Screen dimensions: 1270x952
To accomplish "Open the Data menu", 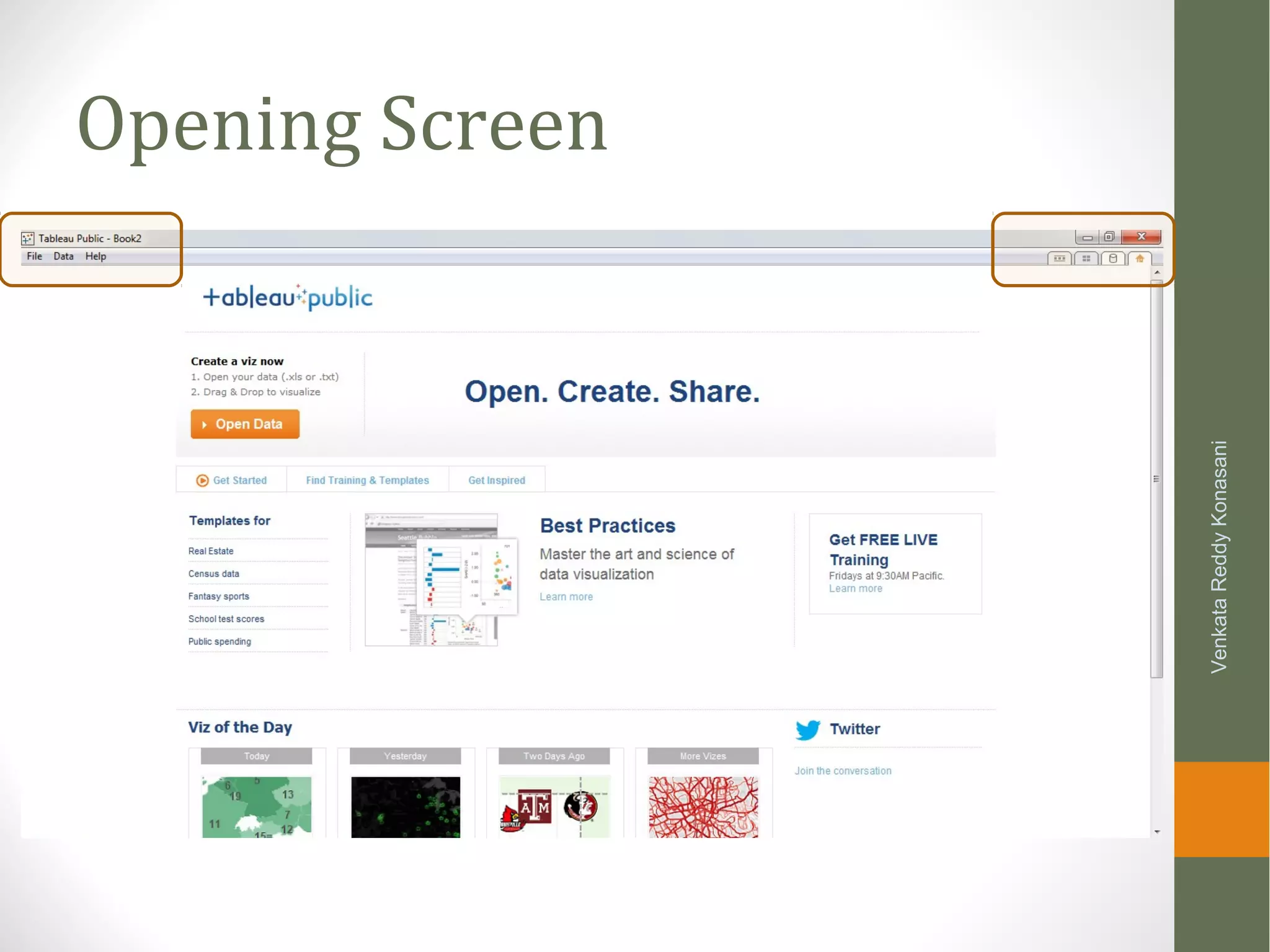I will [x=63, y=256].
